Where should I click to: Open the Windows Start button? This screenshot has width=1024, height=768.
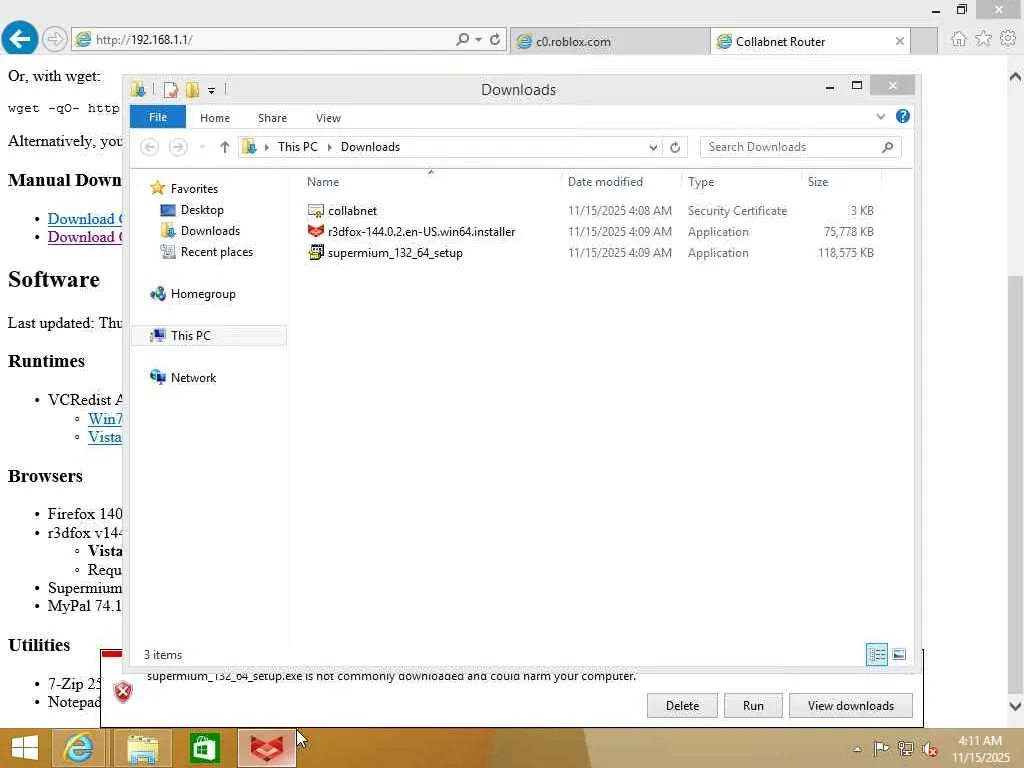pos(24,748)
